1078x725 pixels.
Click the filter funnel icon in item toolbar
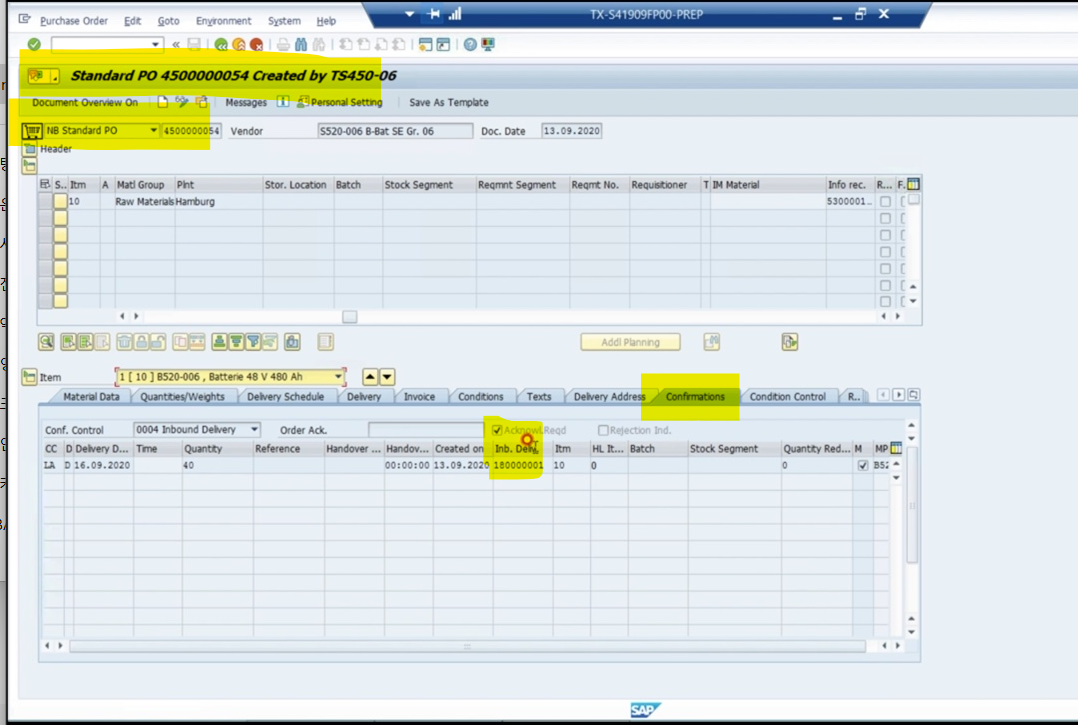tap(253, 342)
